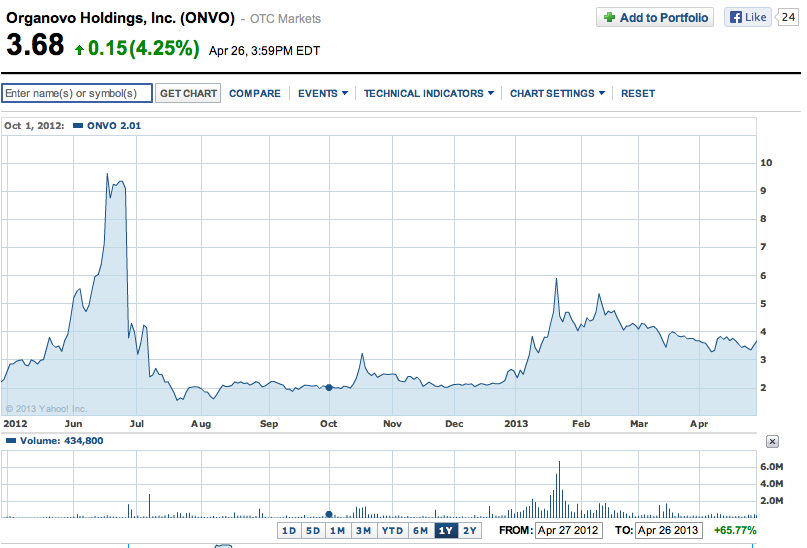
Task: Edit the TO date field Apr 26 2013
Action: 668,531
